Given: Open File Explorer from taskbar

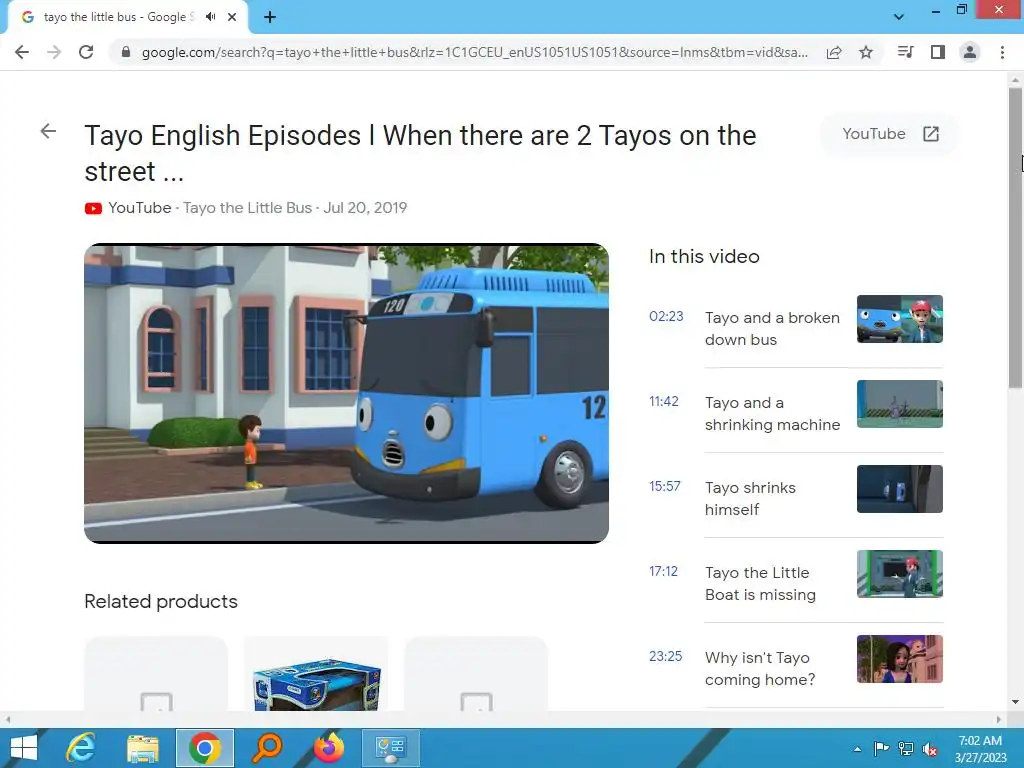Looking at the screenshot, I should click(142, 748).
